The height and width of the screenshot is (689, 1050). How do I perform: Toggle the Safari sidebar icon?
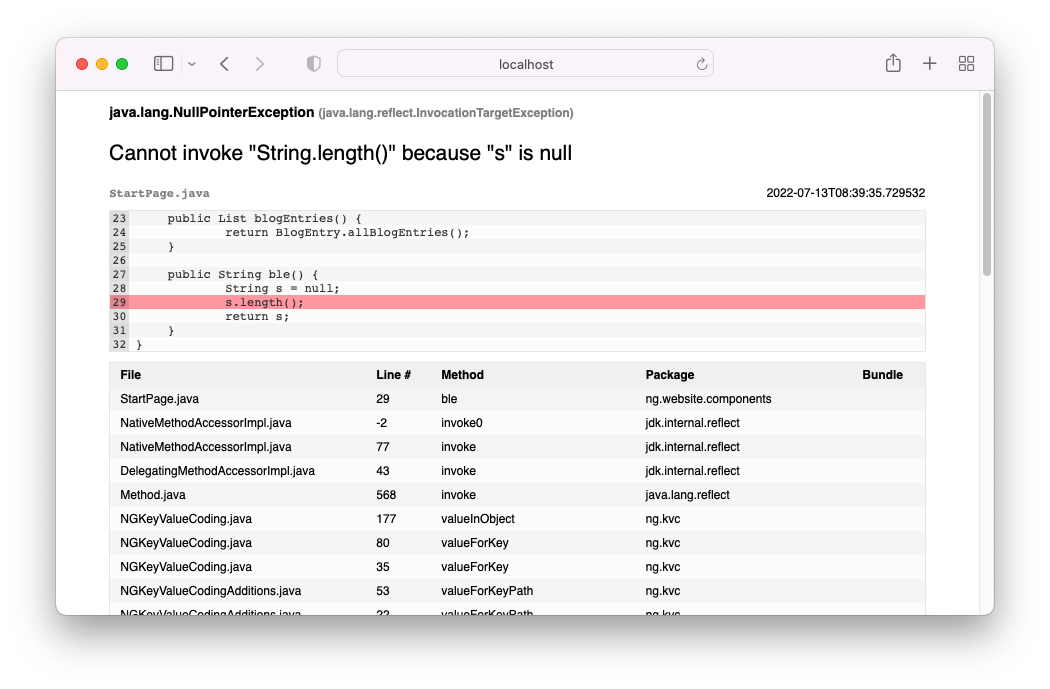click(163, 64)
